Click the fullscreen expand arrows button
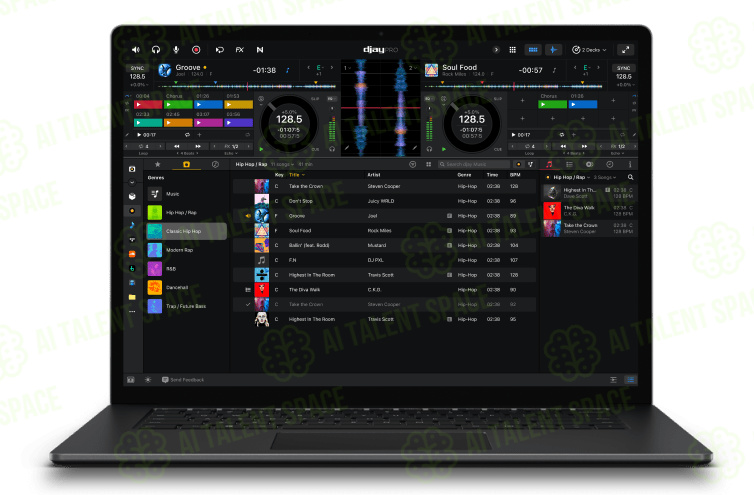This screenshot has height=495, width=754. coord(625,50)
